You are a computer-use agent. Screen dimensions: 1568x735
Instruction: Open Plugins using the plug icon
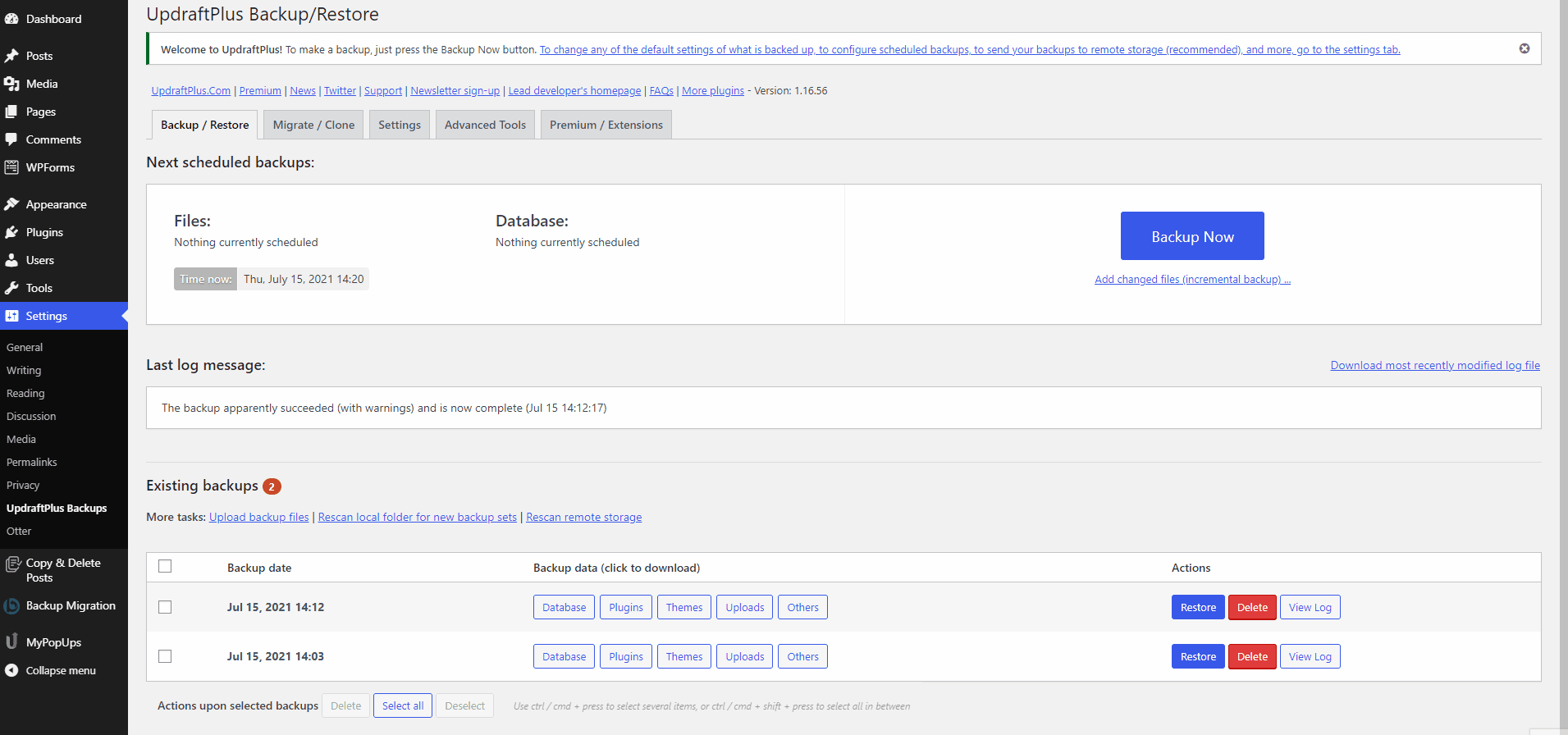tap(11, 232)
